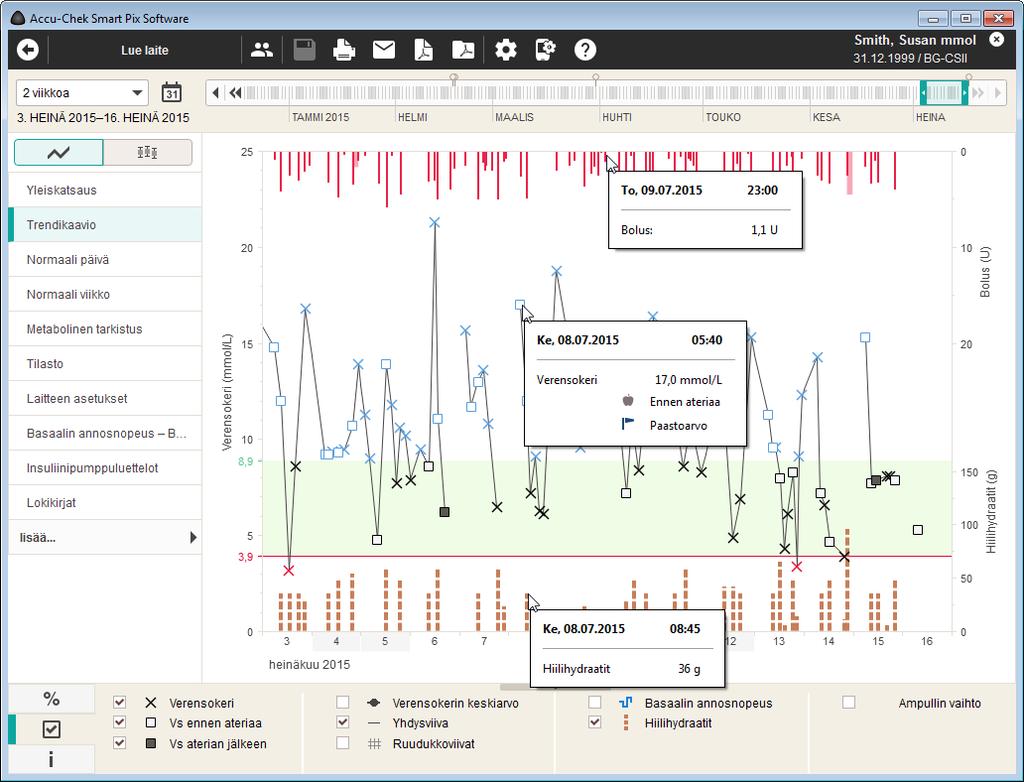Click the red hypoglycemia marker on day 3
Viewport: 1024px width, 782px height.
[x=289, y=570]
